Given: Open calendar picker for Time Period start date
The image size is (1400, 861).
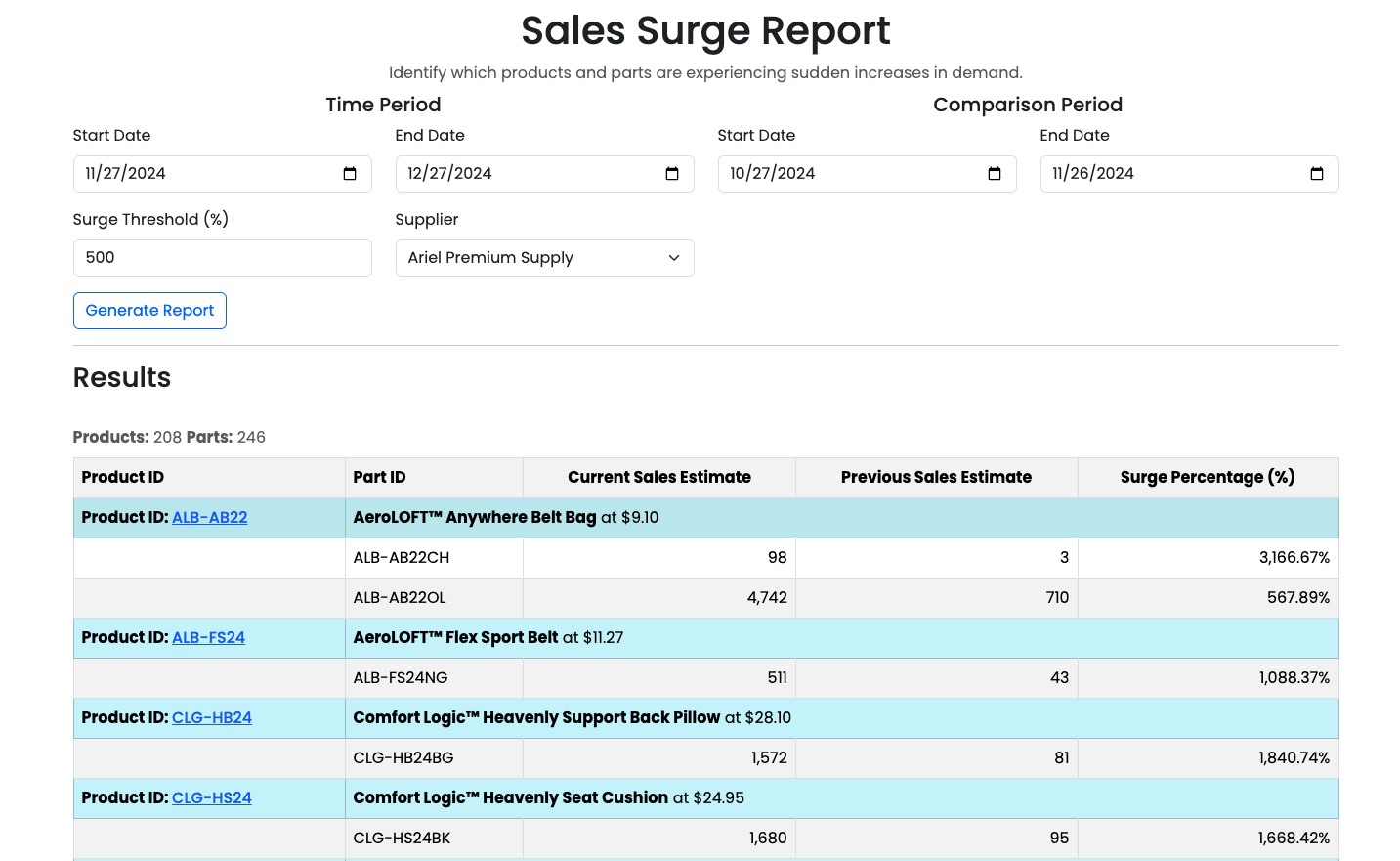Looking at the screenshot, I should pos(350,174).
